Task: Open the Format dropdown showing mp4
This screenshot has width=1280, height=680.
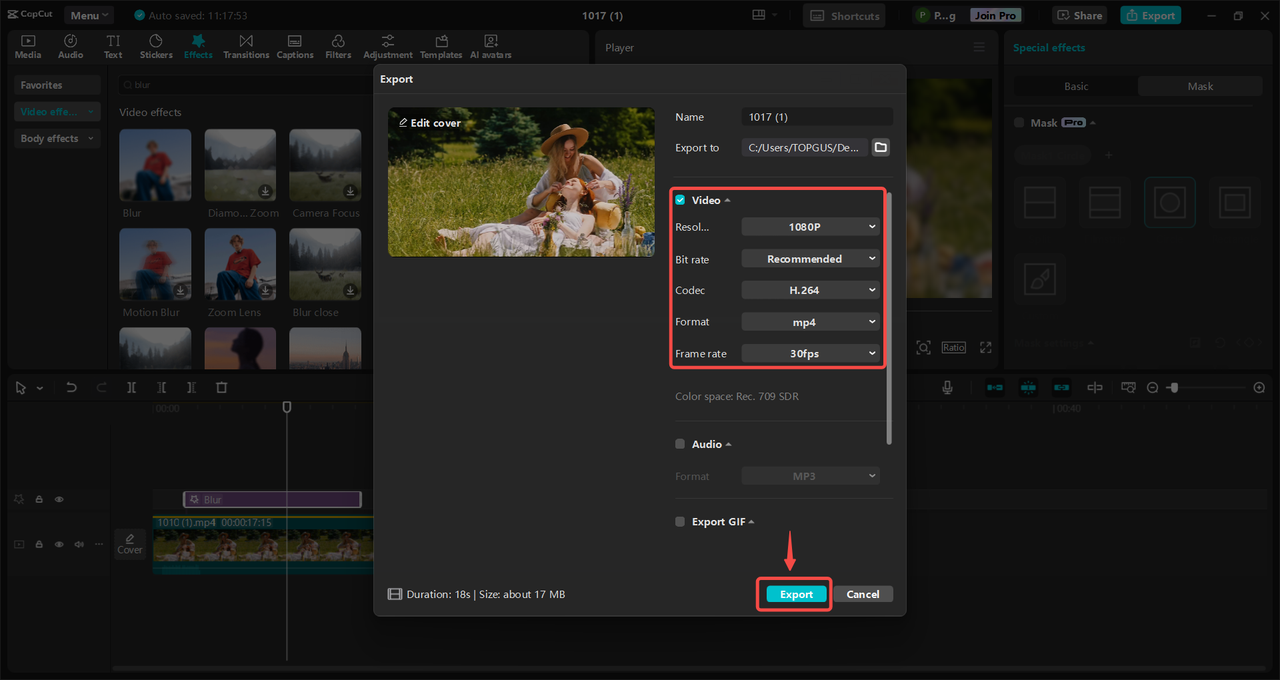Action: pyautogui.click(x=811, y=322)
